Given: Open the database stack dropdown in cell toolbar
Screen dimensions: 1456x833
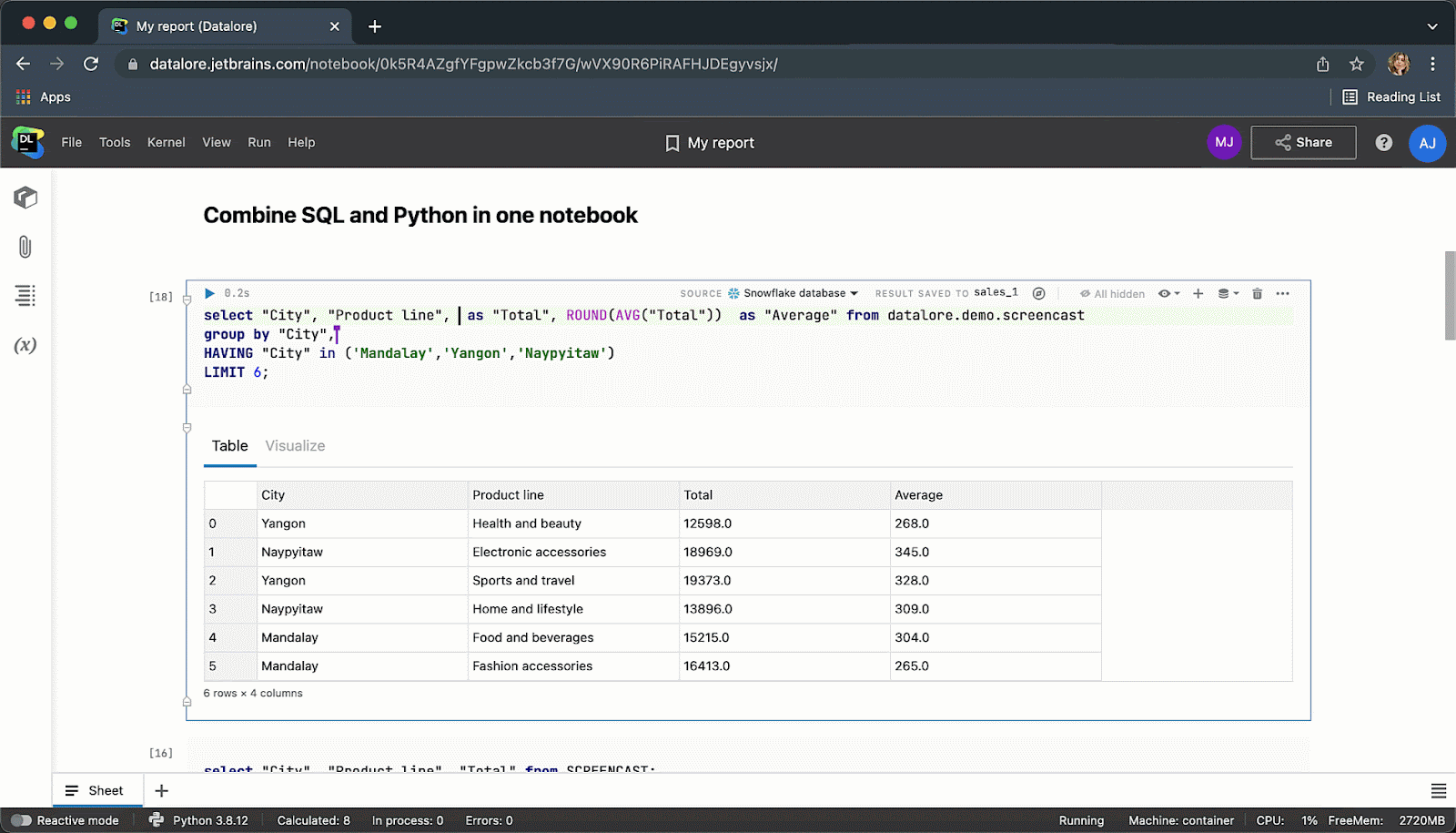Looking at the screenshot, I should click(1228, 293).
